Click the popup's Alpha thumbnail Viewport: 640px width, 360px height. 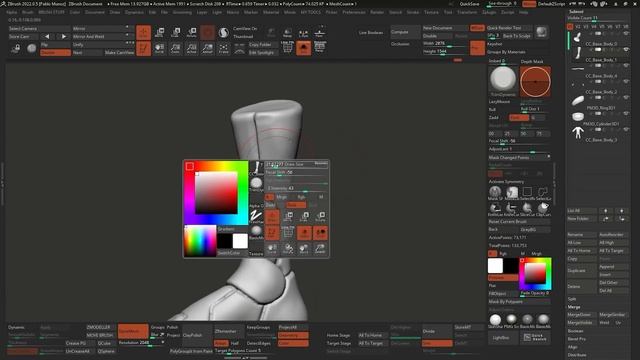(x=256, y=199)
